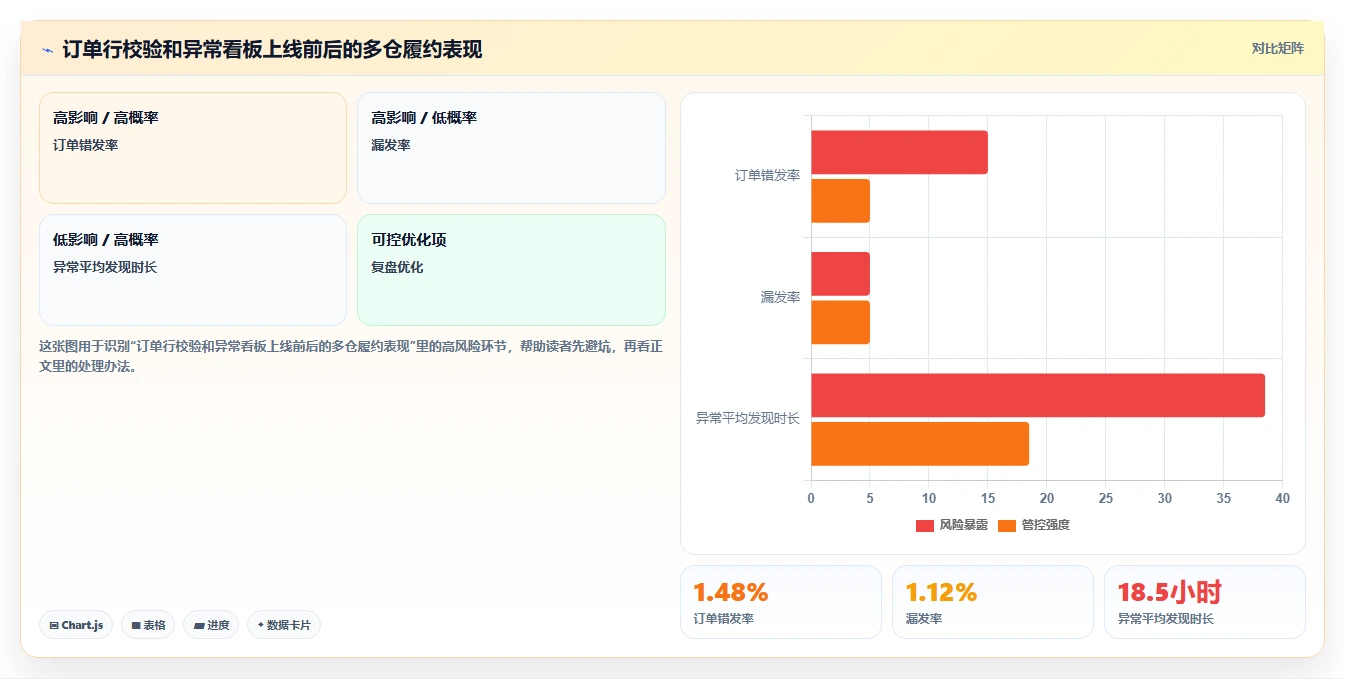This screenshot has width=1345, height=679.
Task: Toggle the 管控强度 legend item
Action: coord(1034,525)
